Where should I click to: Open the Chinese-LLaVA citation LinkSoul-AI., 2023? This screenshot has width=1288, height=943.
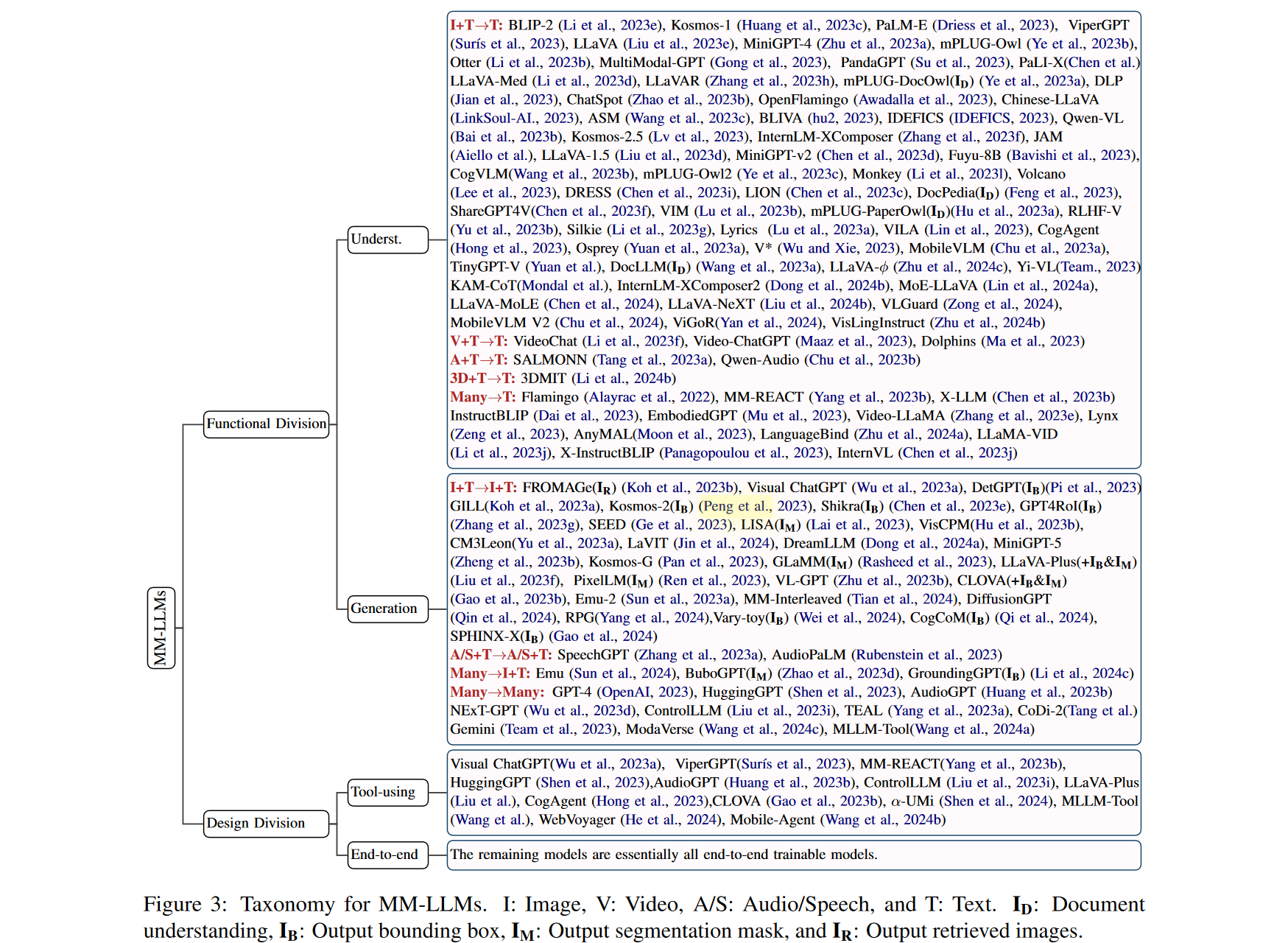pos(515,118)
